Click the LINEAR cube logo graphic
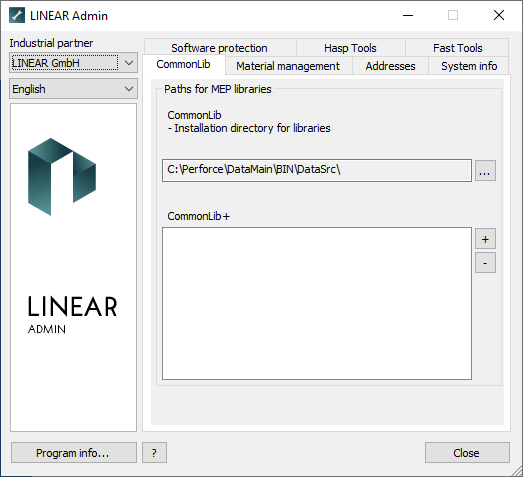Screen dimensions: 523x477 [62, 176]
